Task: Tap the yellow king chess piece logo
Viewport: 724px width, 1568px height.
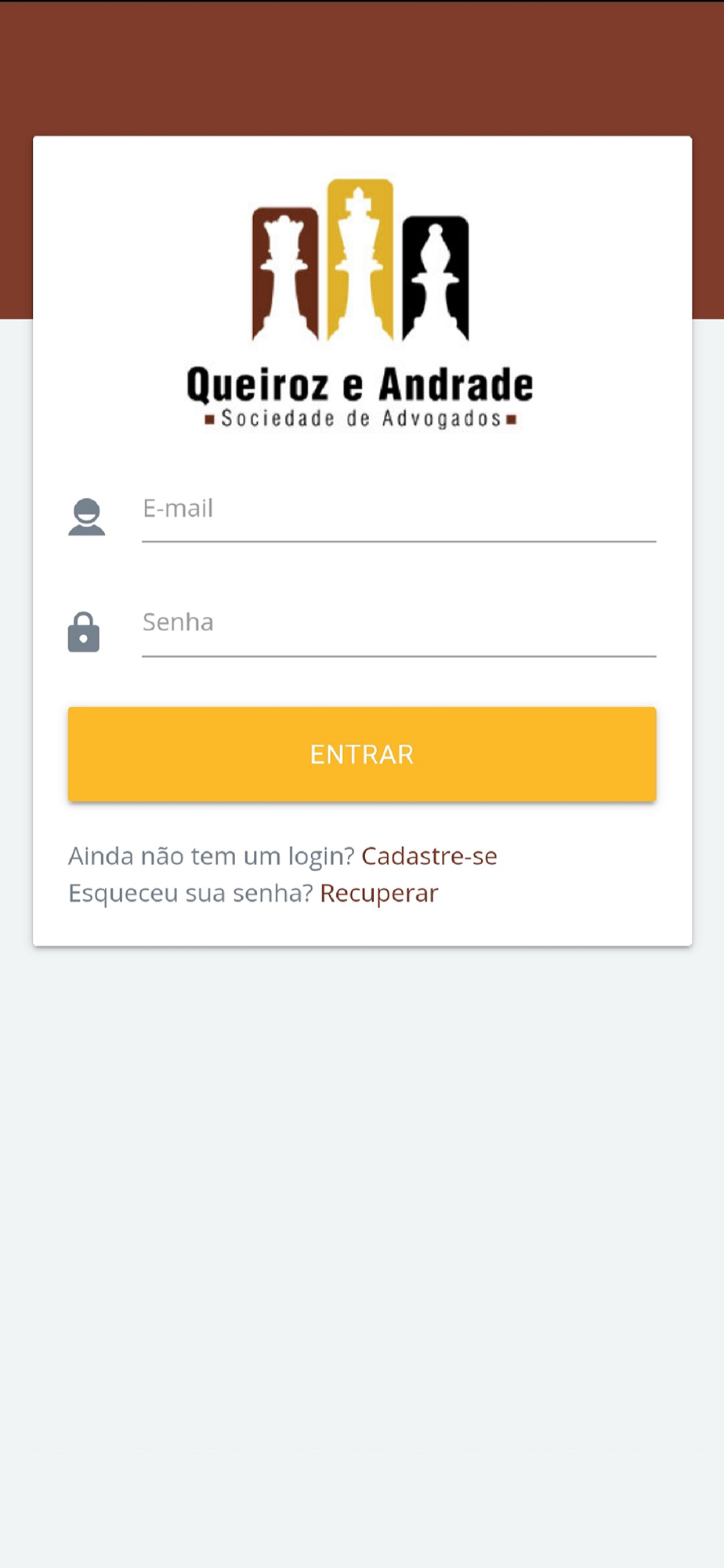Action: point(360,260)
